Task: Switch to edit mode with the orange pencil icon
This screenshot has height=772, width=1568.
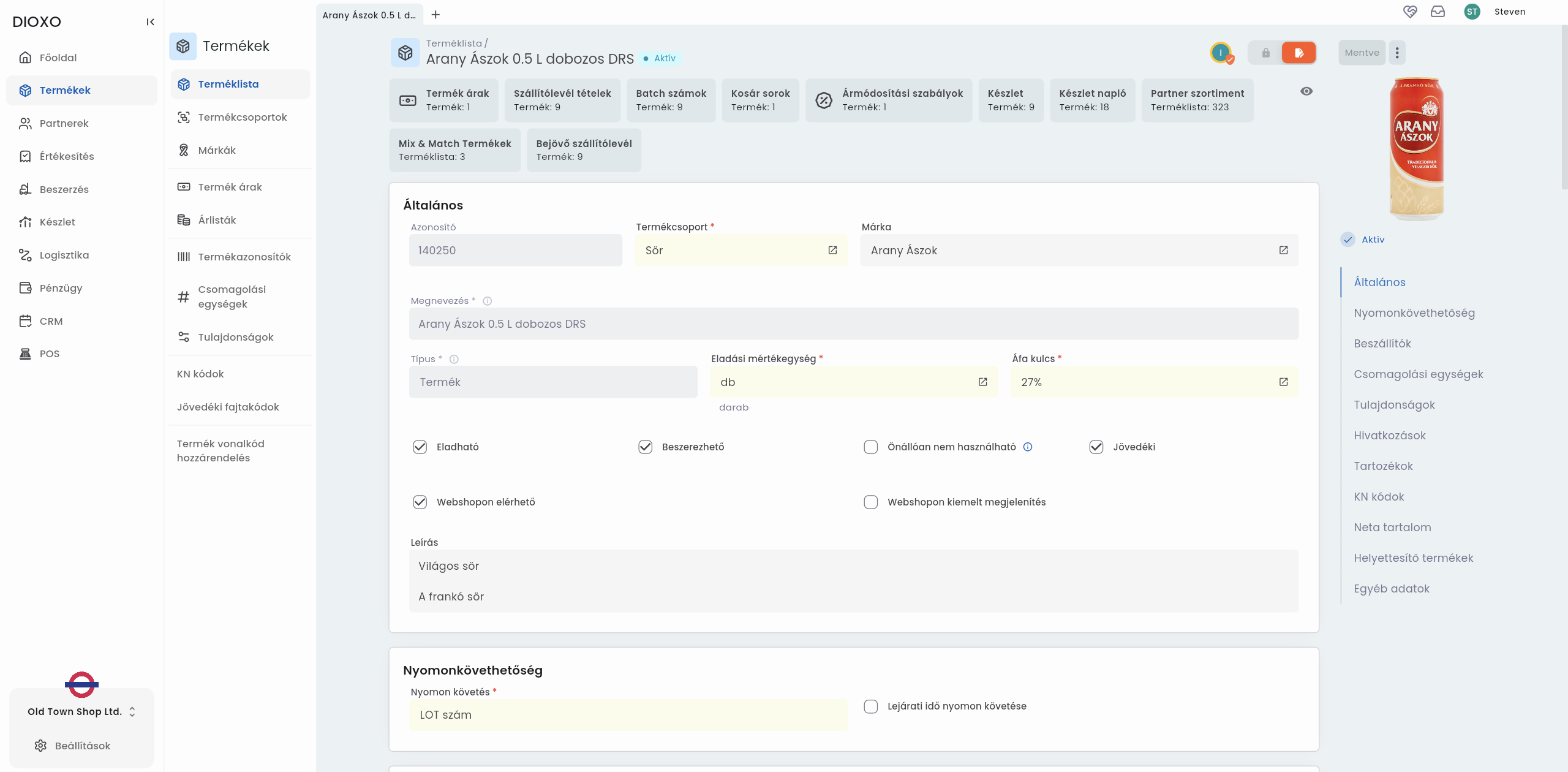Action: tap(1300, 52)
